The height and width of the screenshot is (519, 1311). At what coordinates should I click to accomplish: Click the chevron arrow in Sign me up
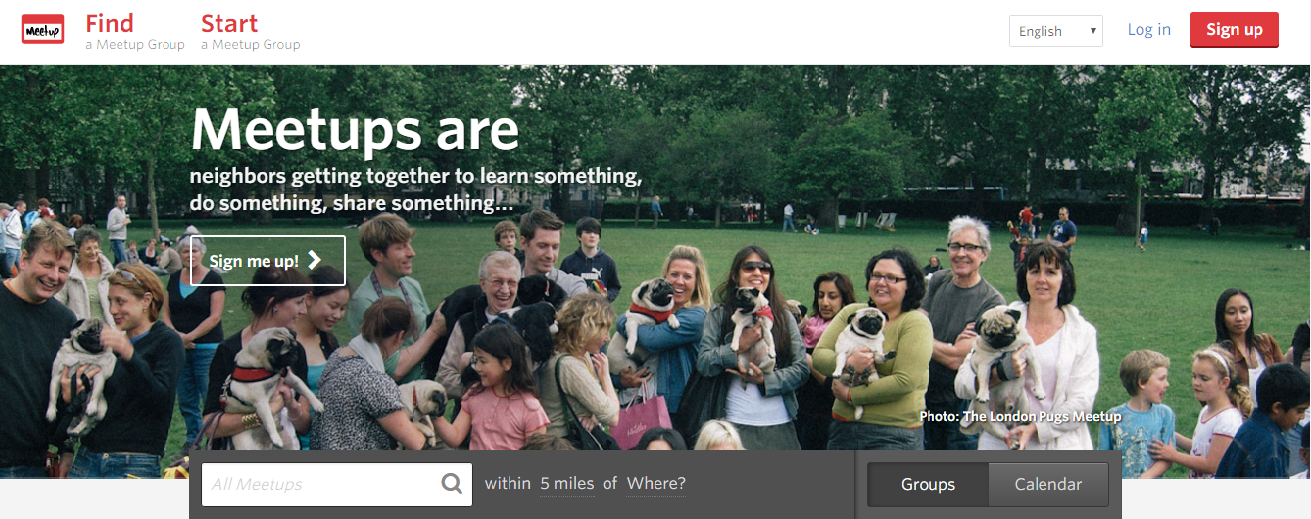[x=315, y=260]
